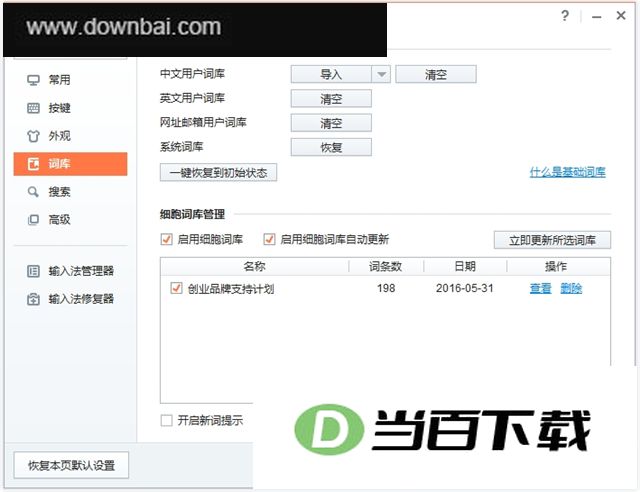Switch to the 词库 tab
Screen dimensions: 640x492
70,164
